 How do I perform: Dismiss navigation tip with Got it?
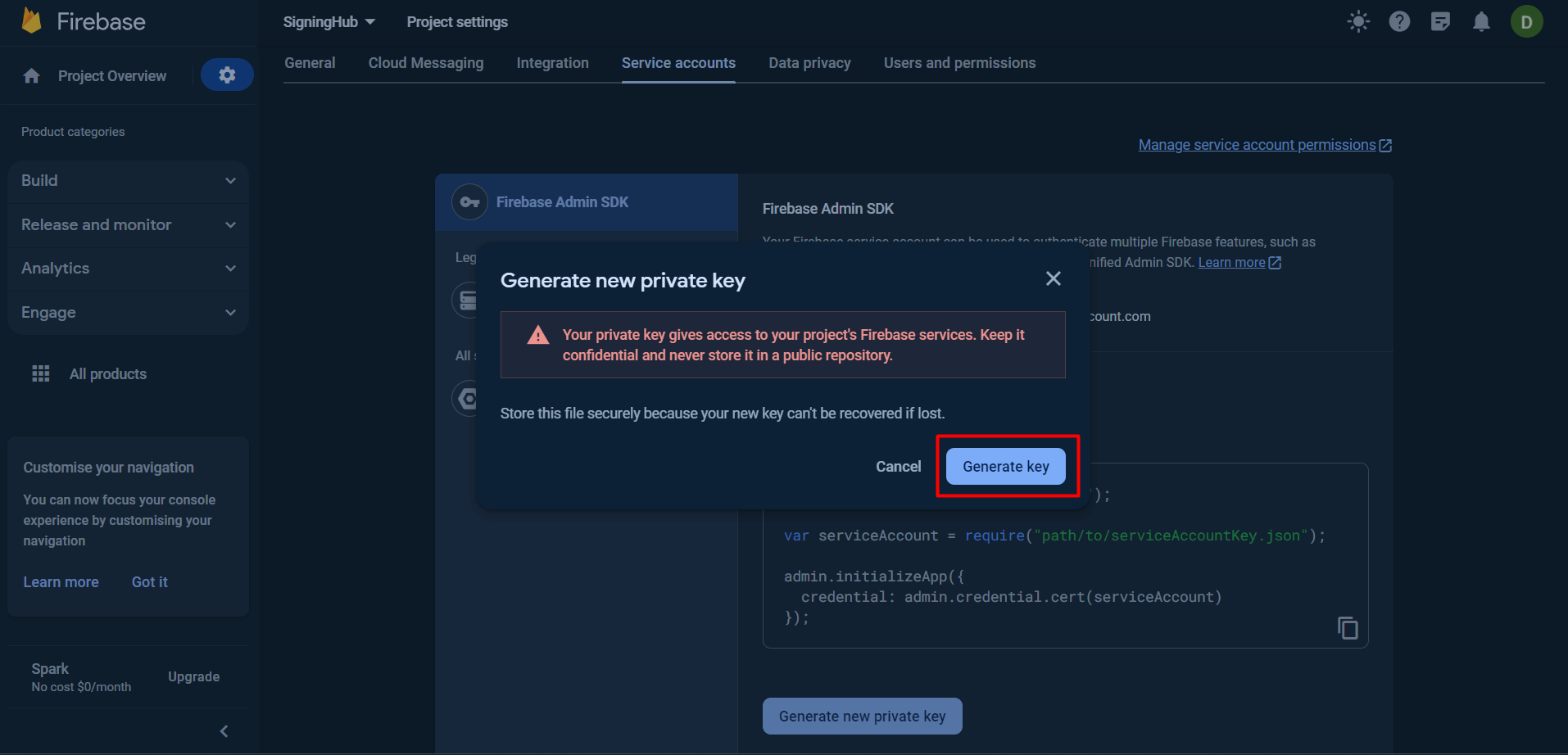tap(150, 582)
